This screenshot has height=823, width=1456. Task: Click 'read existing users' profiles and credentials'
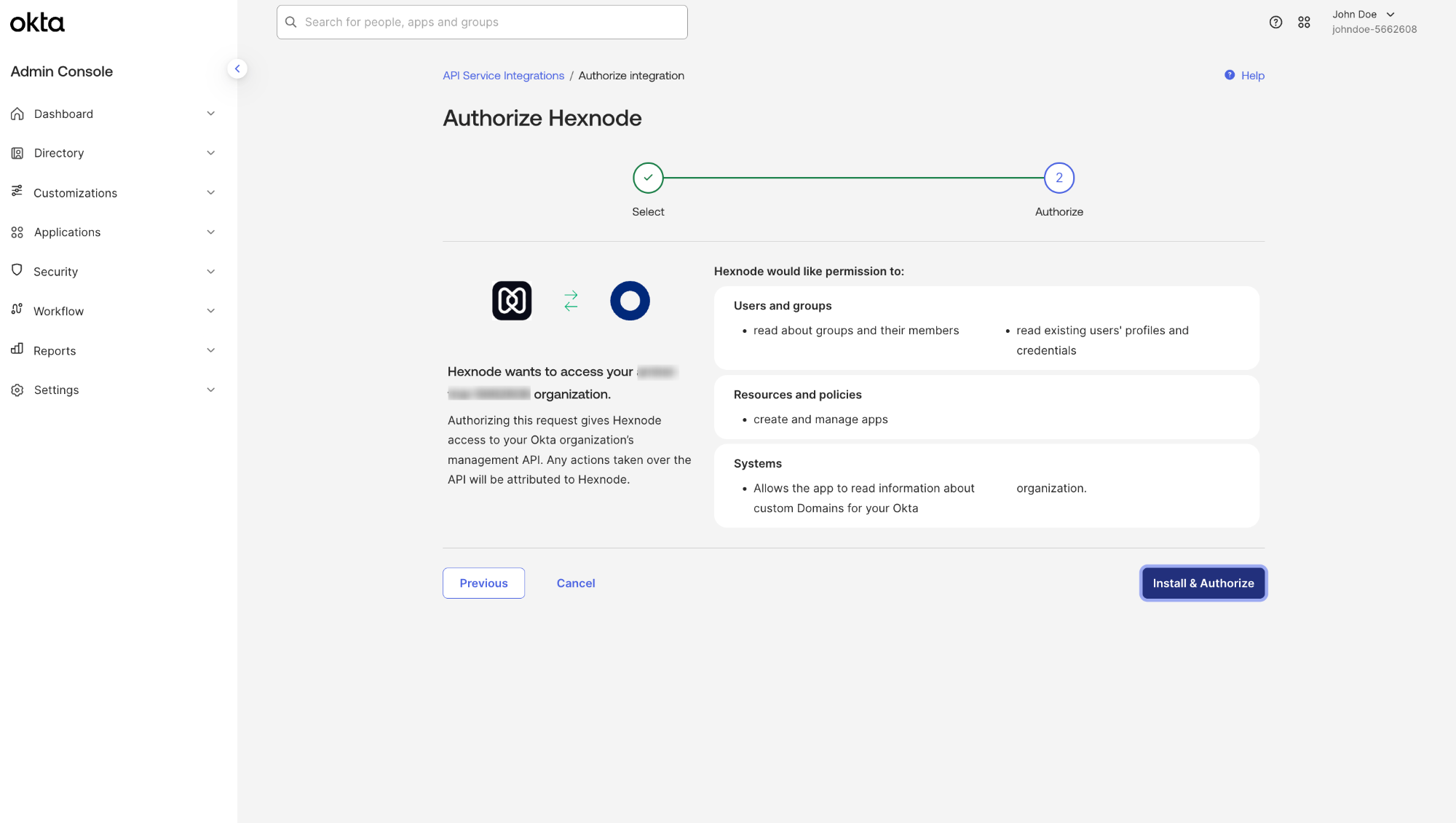(1102, 341)
